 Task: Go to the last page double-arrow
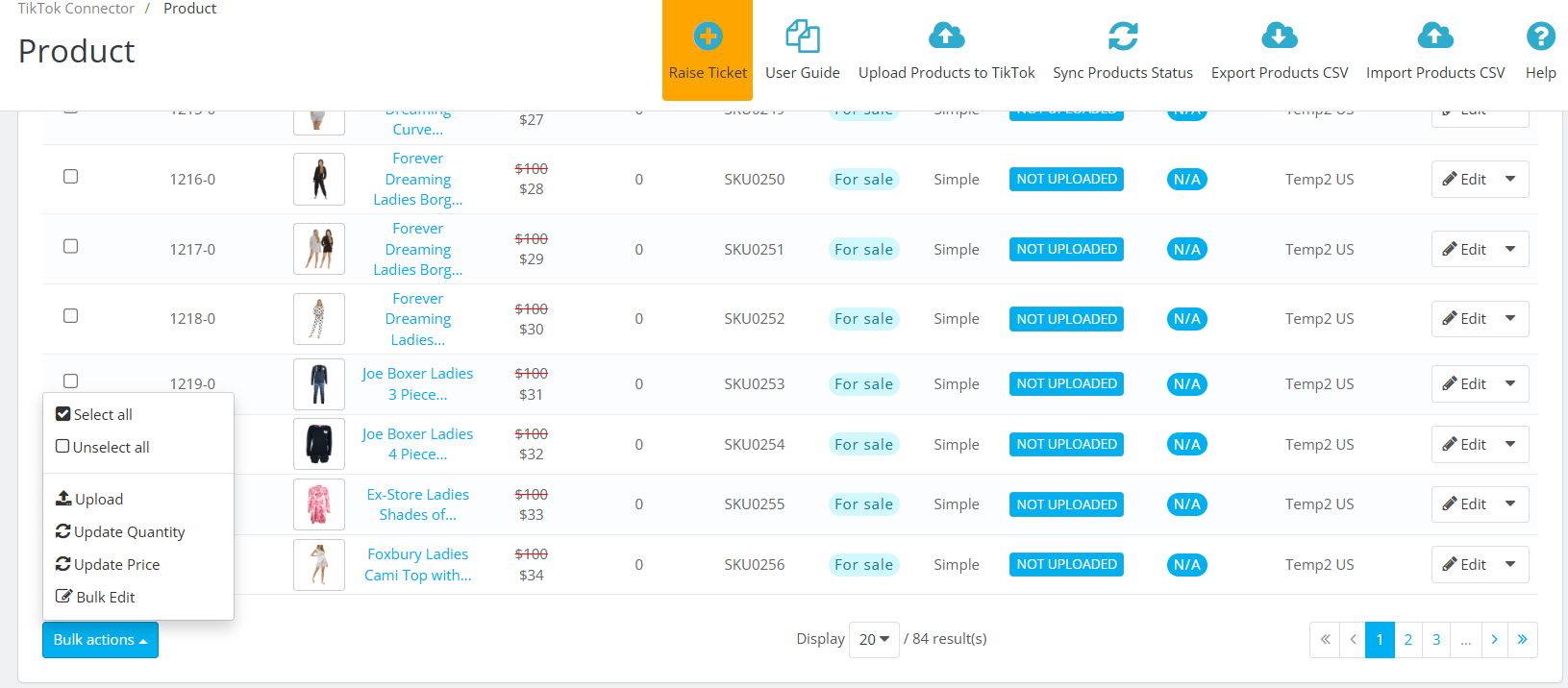click(x=1522, y=640)
